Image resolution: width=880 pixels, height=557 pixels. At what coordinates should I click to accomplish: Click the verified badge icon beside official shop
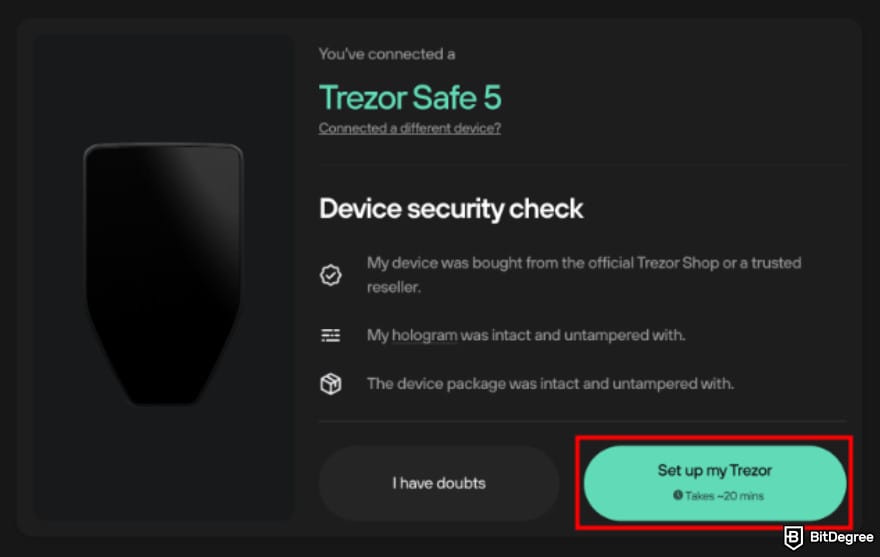tap(331, 275)
